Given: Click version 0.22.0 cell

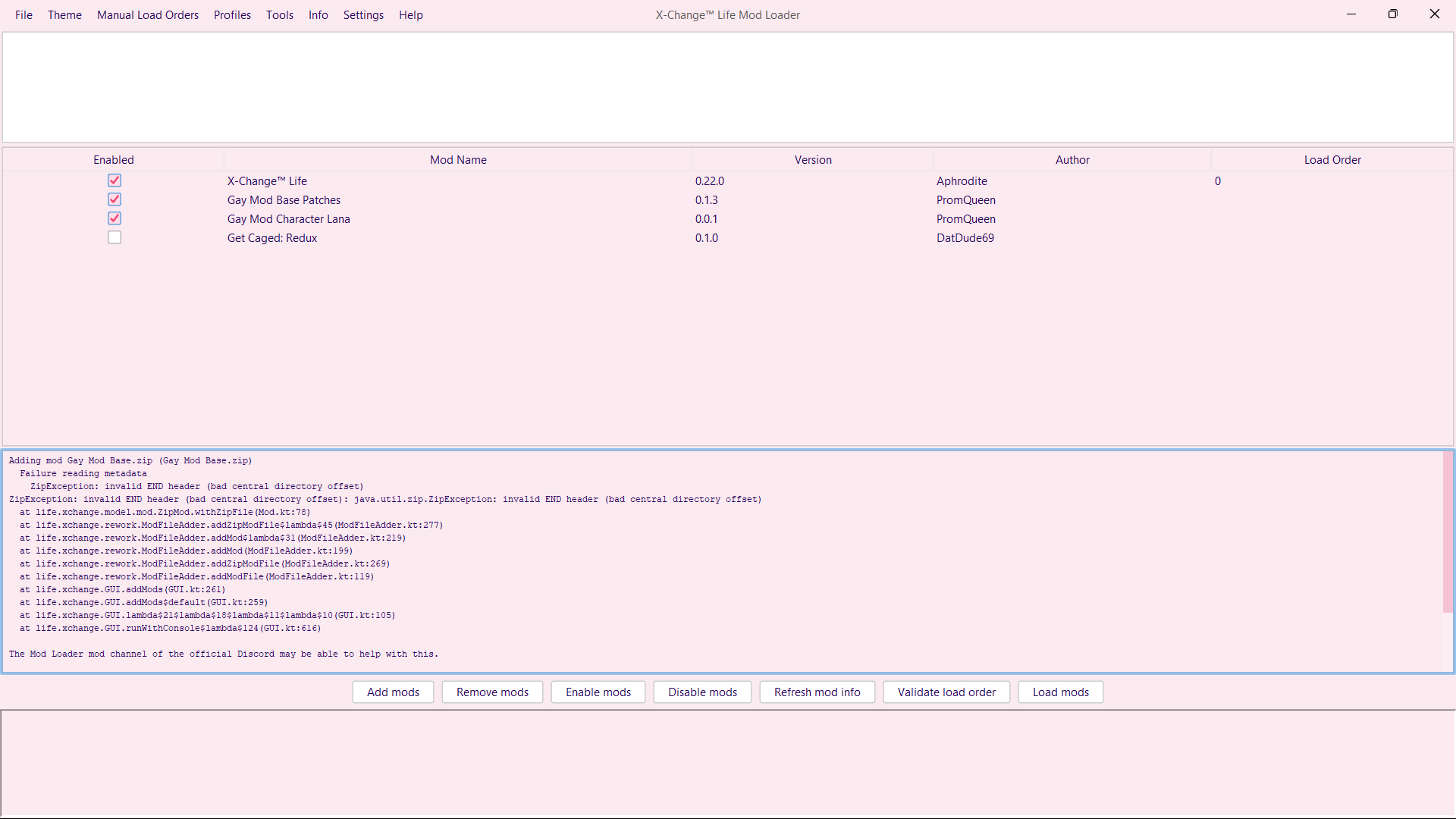Looking at the screenshot, I should pos(710,180).
